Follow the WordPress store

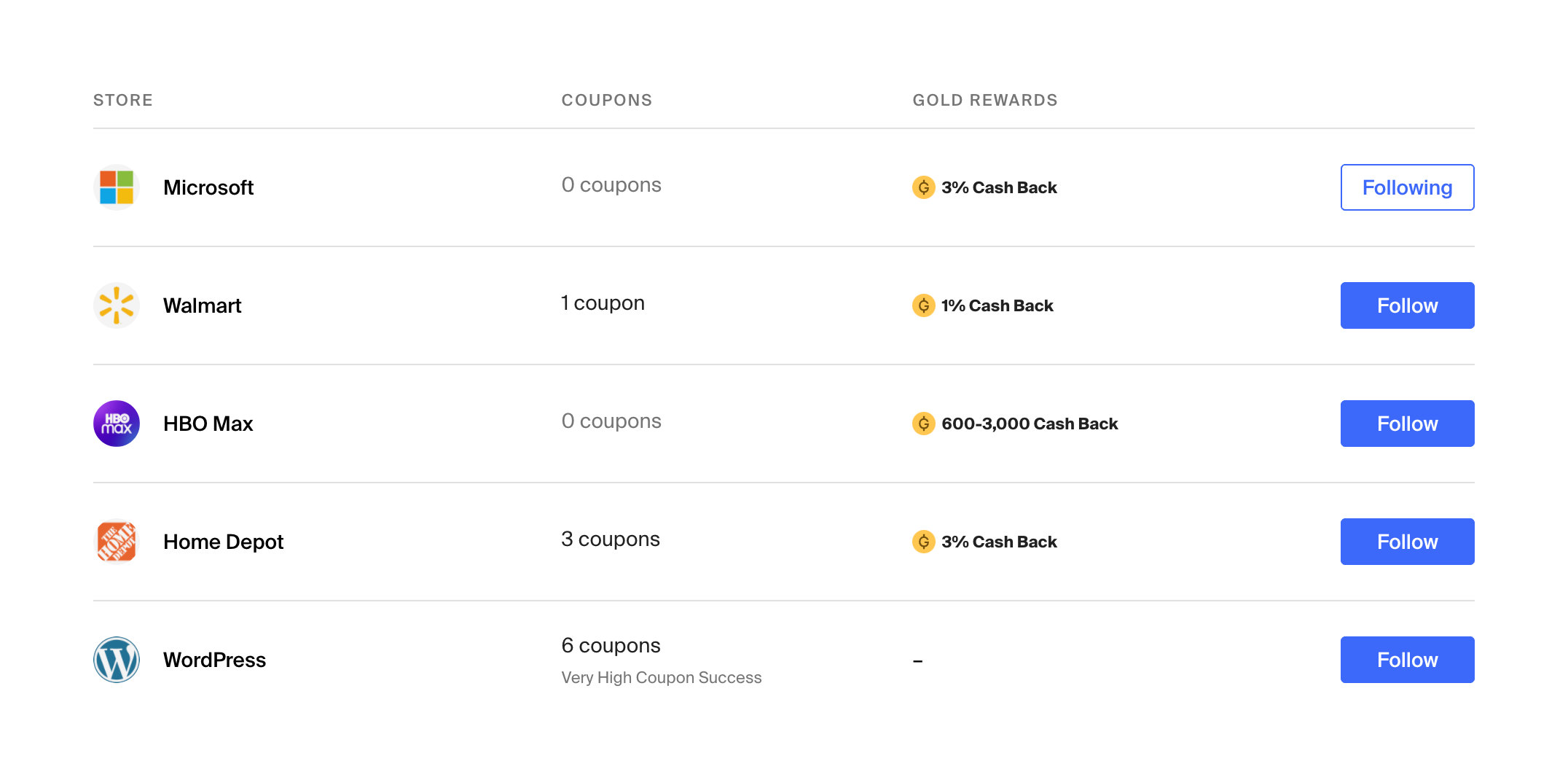click(1407, 660)
